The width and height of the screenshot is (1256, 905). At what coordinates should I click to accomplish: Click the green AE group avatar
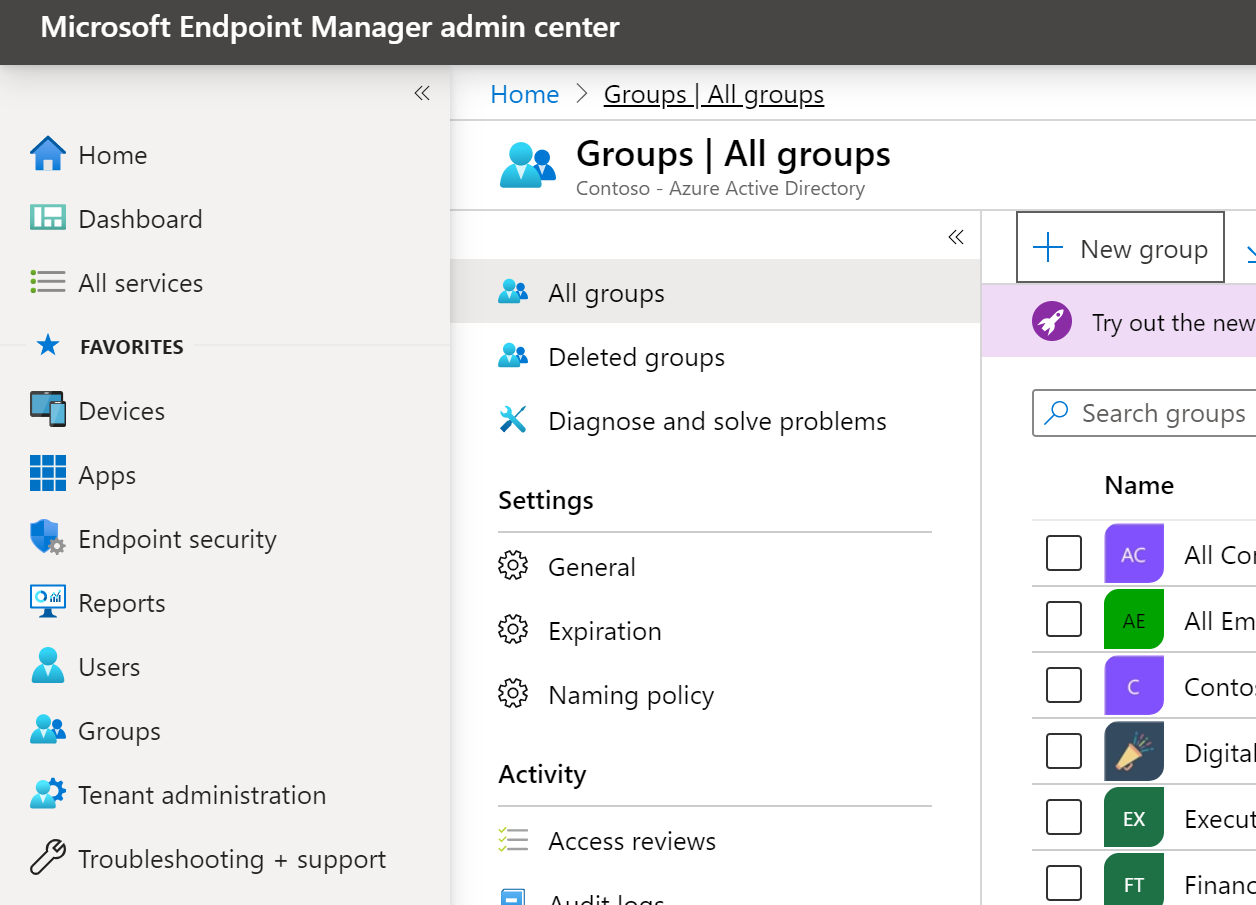1134,620
